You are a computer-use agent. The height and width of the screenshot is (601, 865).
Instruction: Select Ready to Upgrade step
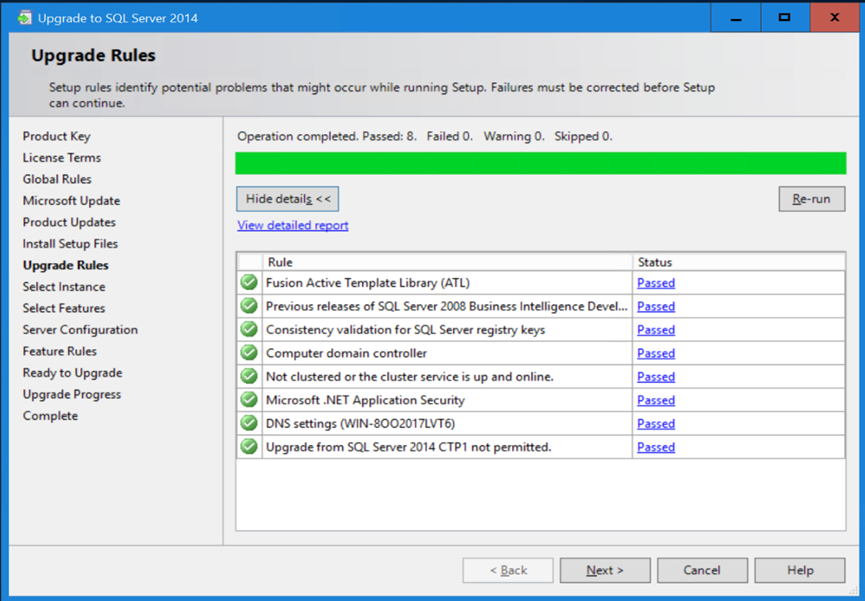(x=72, y=373)
